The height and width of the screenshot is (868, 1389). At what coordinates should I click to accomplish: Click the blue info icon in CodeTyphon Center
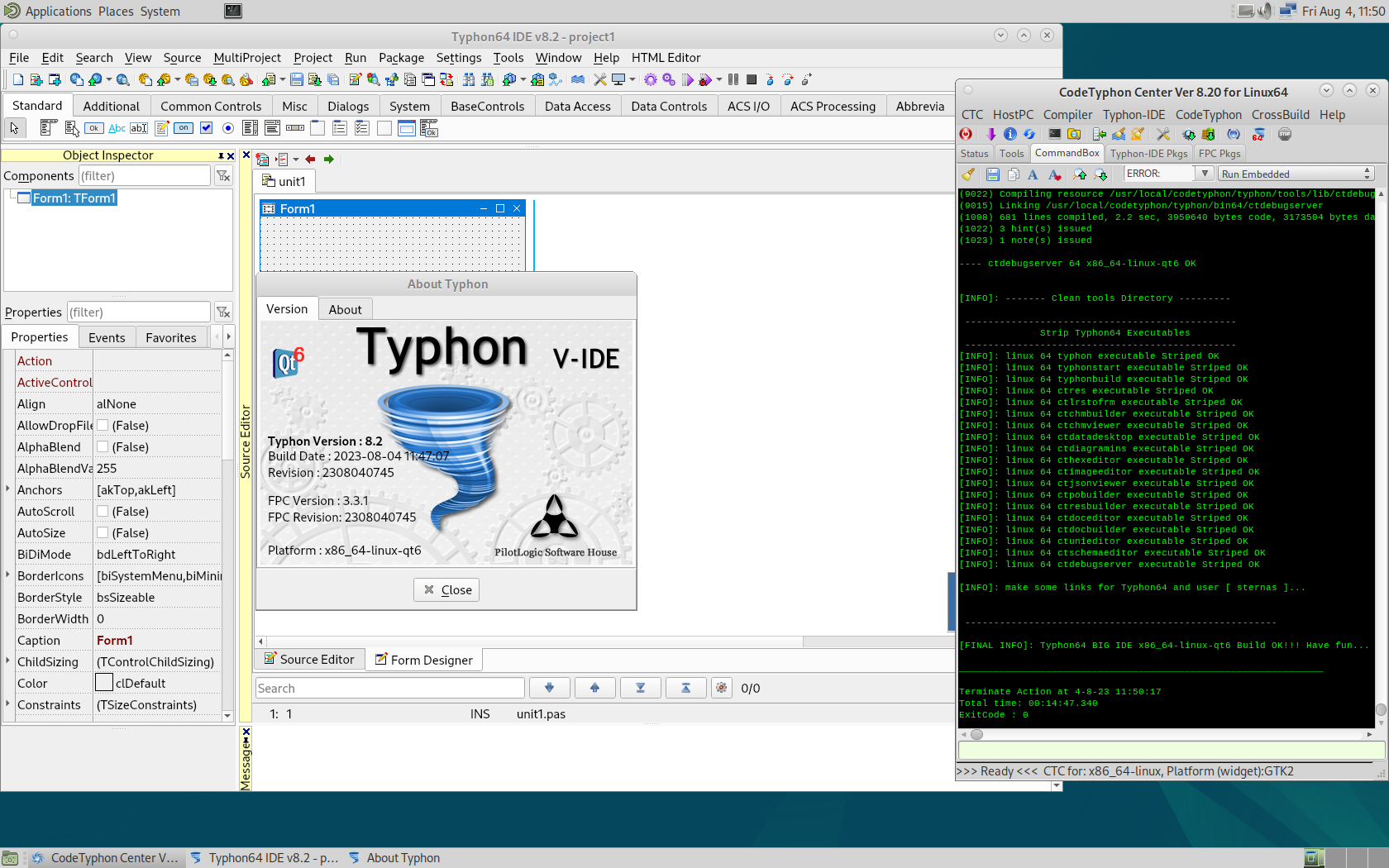[x=1010, y=134]
